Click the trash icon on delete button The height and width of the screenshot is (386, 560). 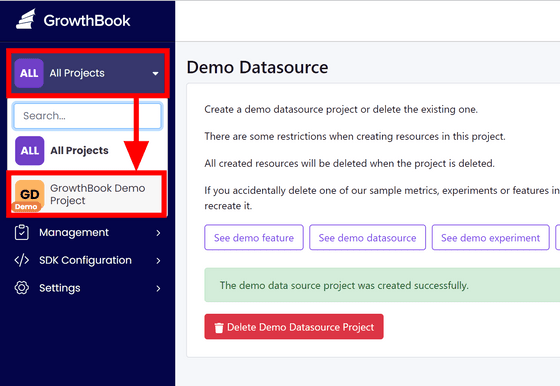coord(219,327)
